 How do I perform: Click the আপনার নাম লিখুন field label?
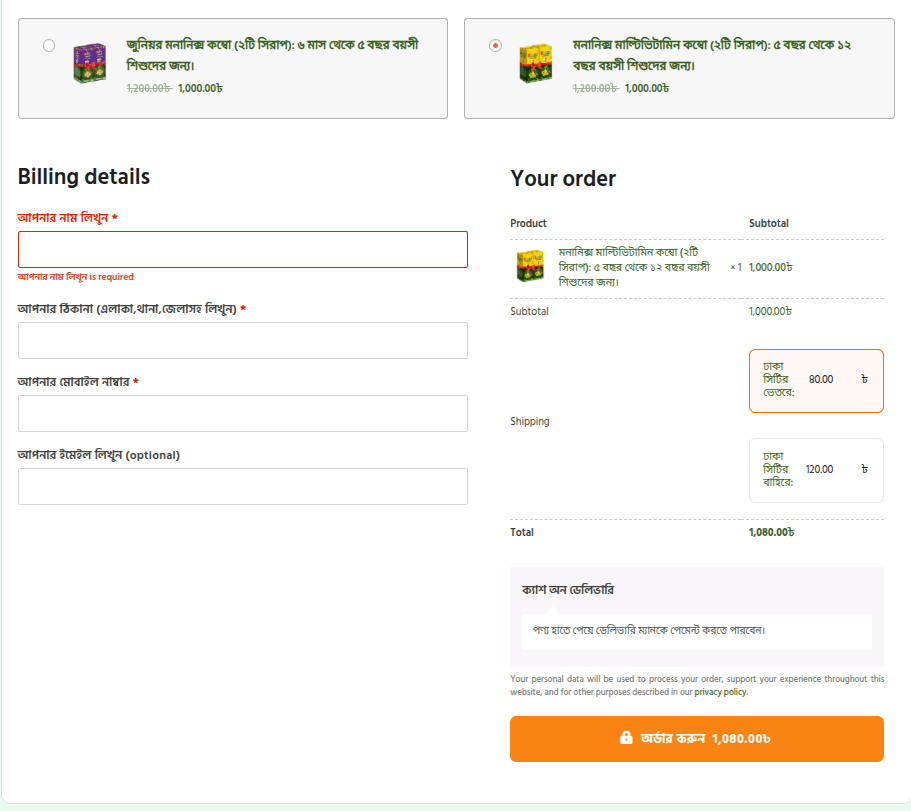tap(63, 217)
